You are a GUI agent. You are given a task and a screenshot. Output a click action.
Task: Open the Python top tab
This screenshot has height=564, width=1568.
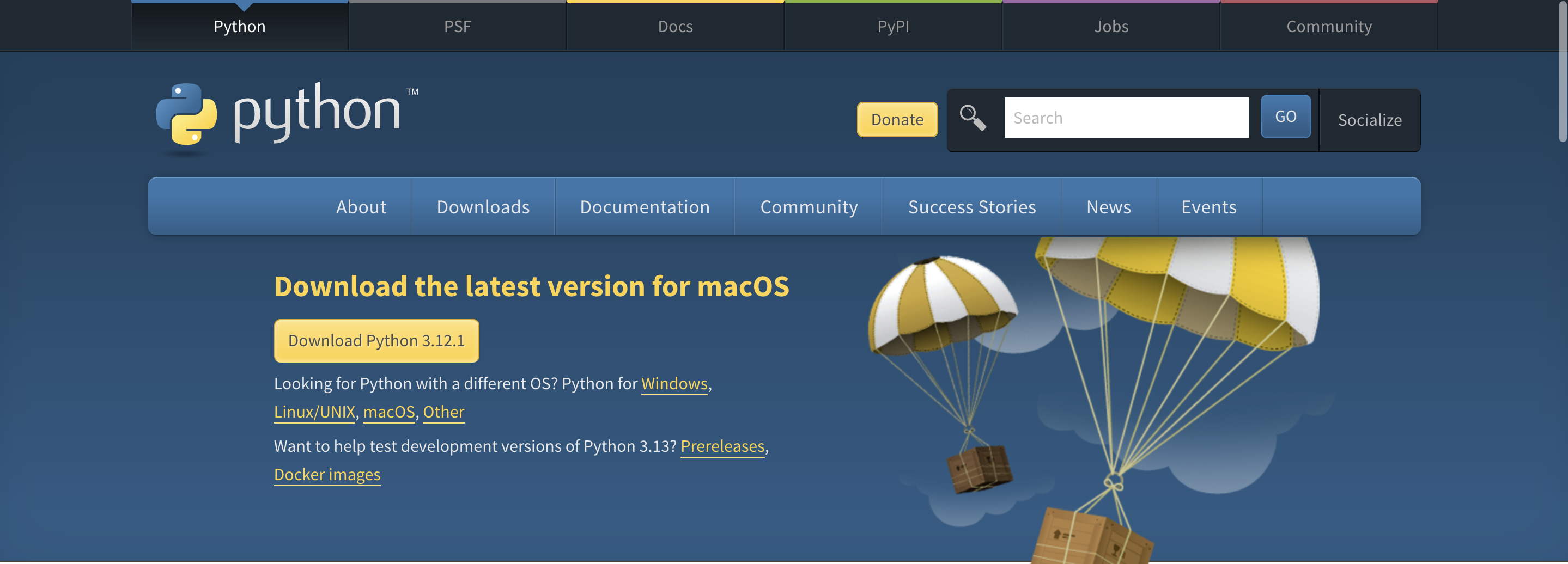pyautogui.click(x=239, y=26)
